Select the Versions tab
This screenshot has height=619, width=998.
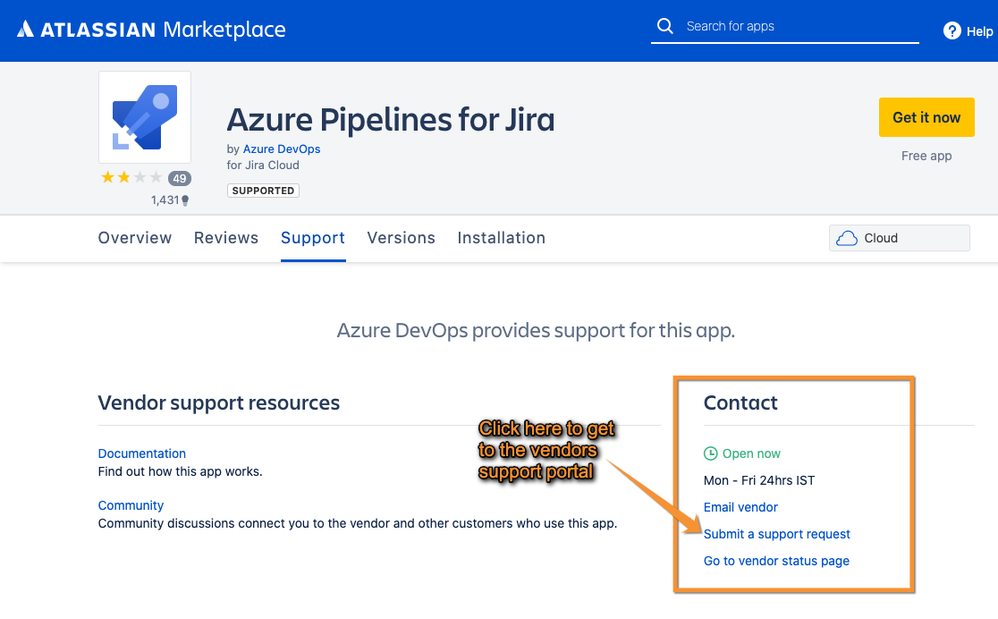click(x=401, y=238)
